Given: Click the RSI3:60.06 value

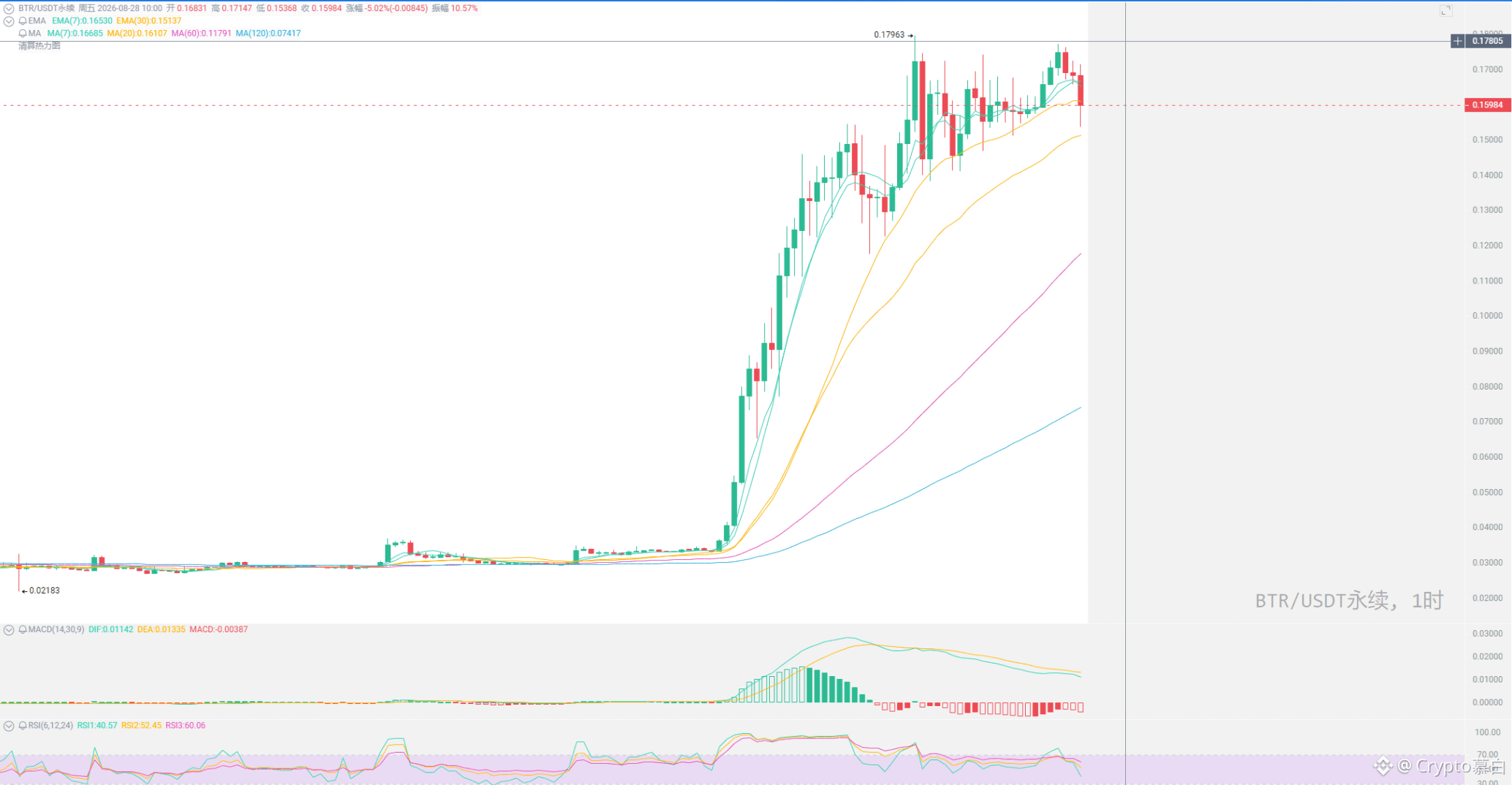Looking at the screenshot, I should pyautogui.click(x=185, y=726).
